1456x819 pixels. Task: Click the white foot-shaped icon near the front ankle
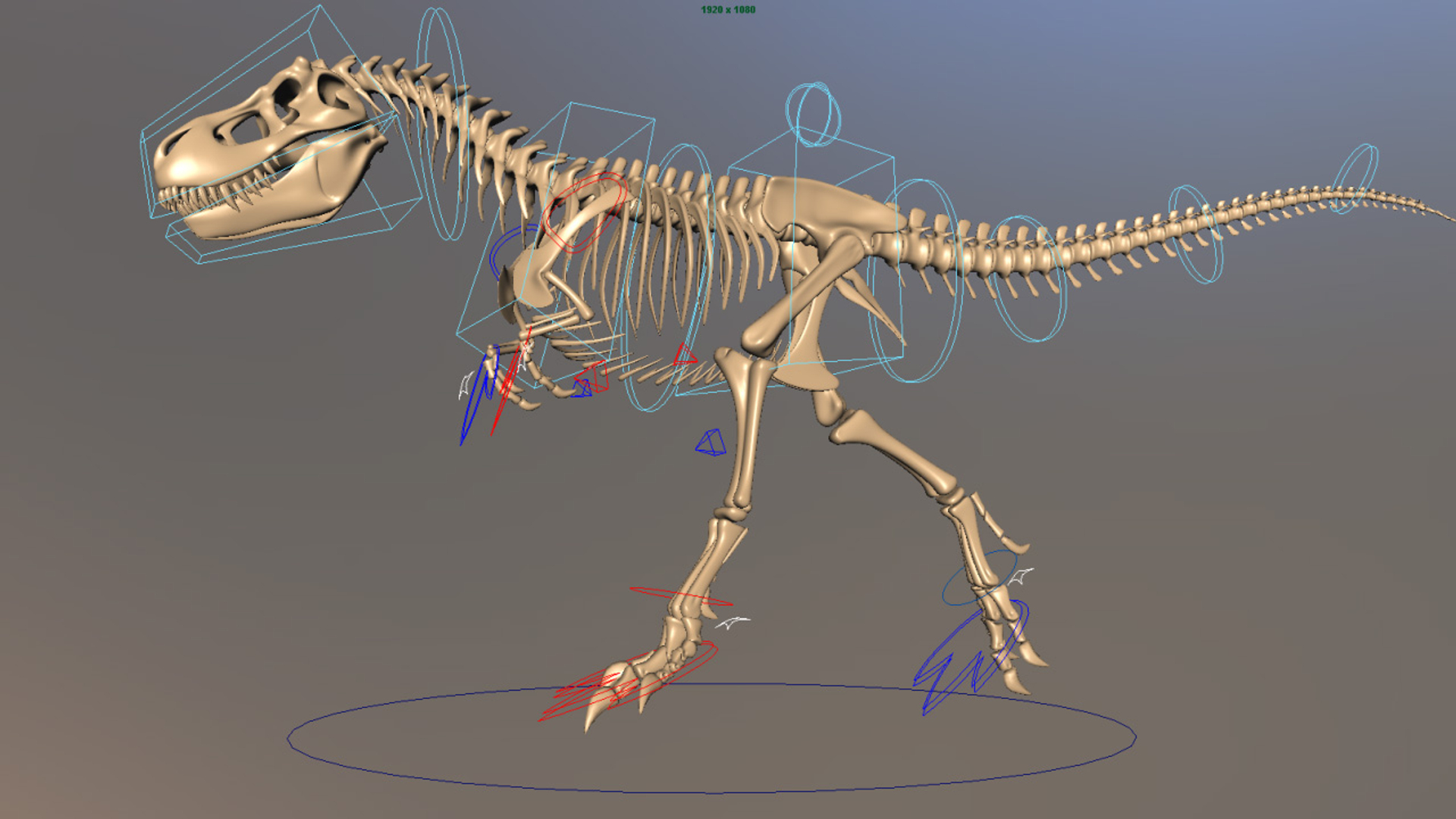point(732,623)
